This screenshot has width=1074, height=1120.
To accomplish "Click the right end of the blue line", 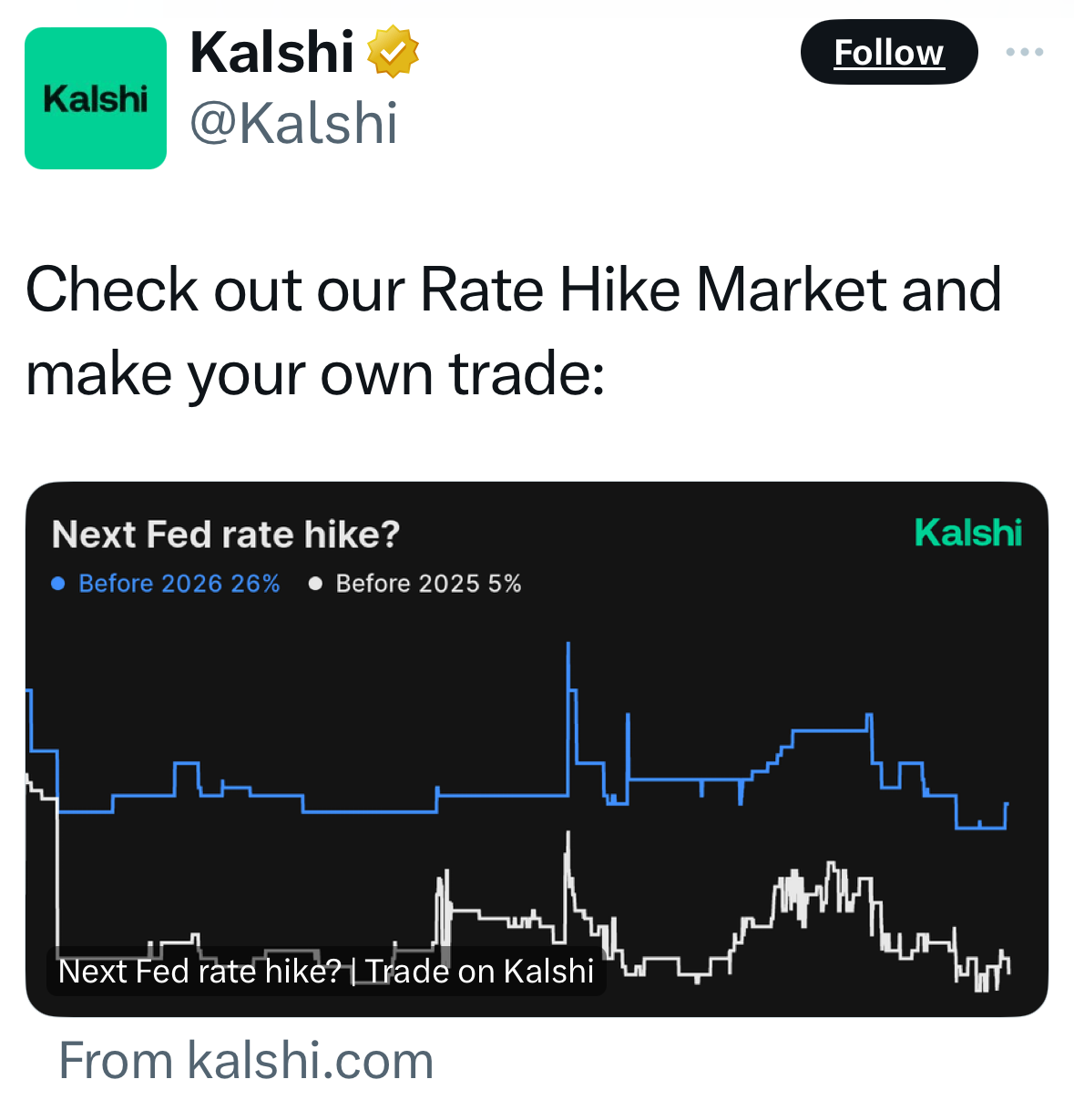I will click(1007, 804).
